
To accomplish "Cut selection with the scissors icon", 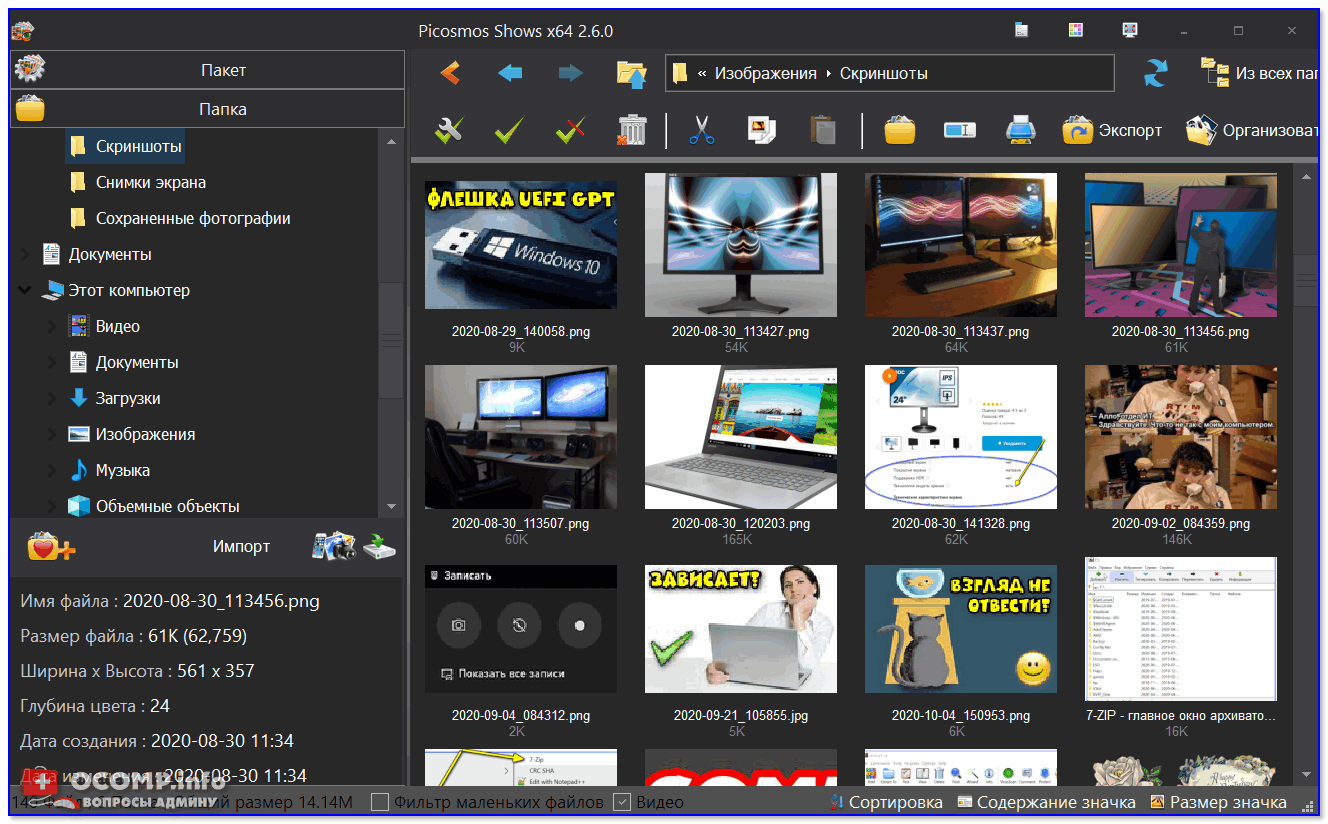I will tap(702, 130).
